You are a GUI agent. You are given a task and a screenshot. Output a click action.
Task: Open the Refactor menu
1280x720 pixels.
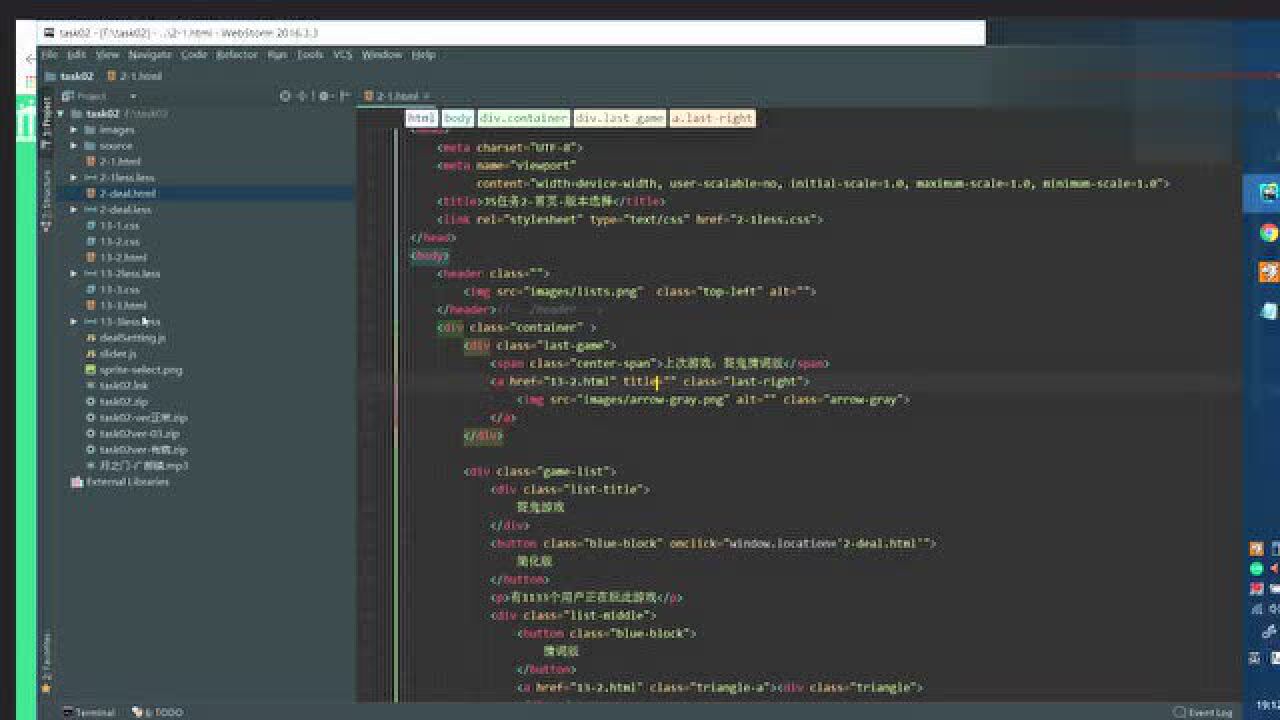[x=237, y=55]
